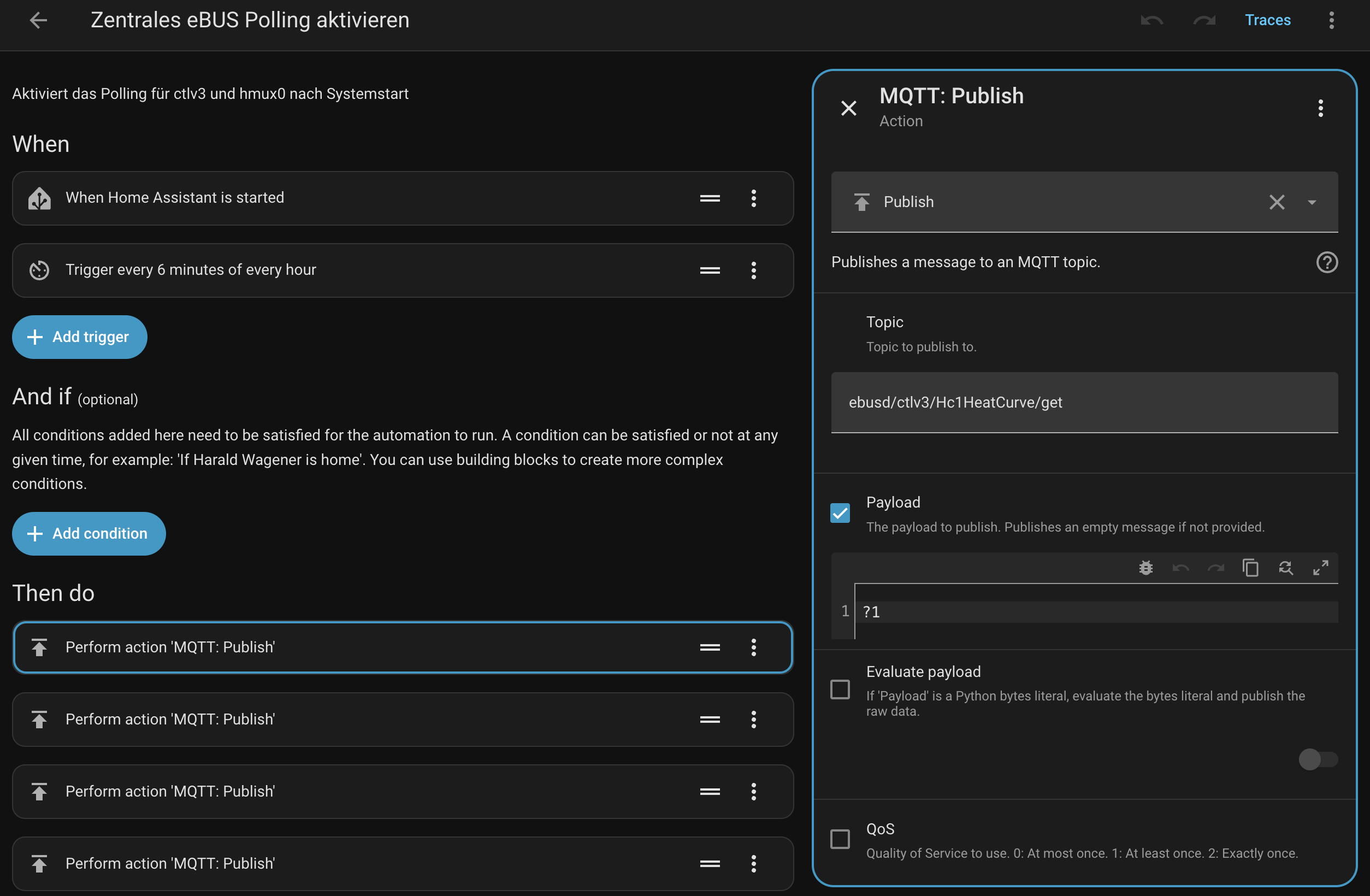1370x896 pixels.
Task: Open help for the Publish action
Action: (1327, 263)
